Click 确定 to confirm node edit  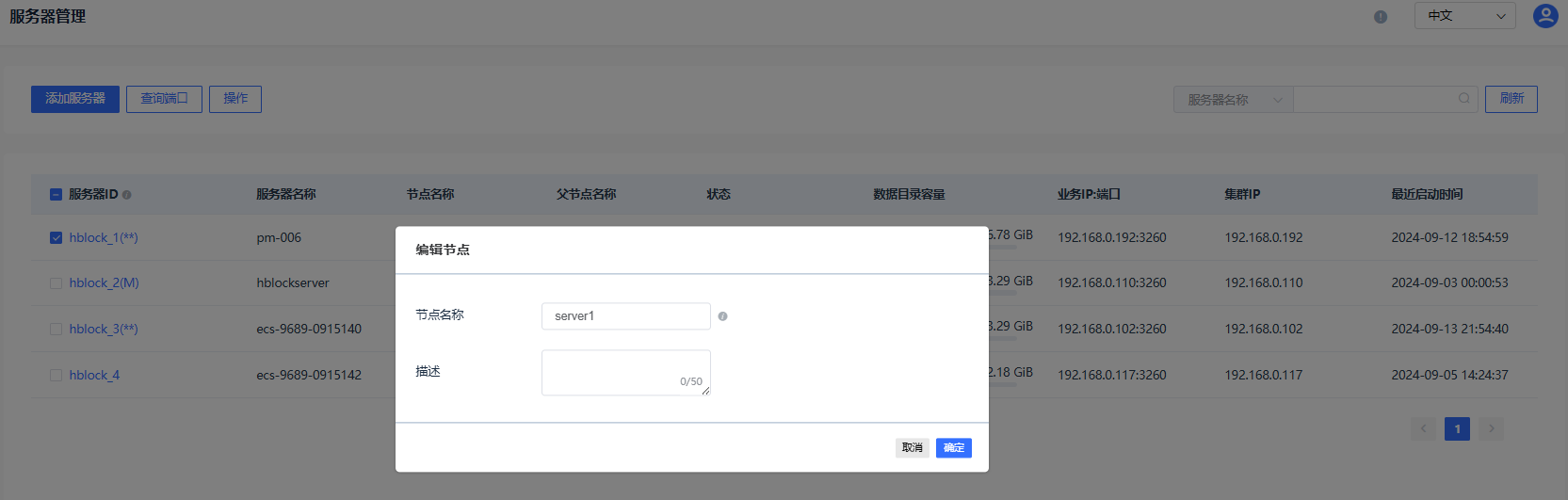(x=954, y=447)
